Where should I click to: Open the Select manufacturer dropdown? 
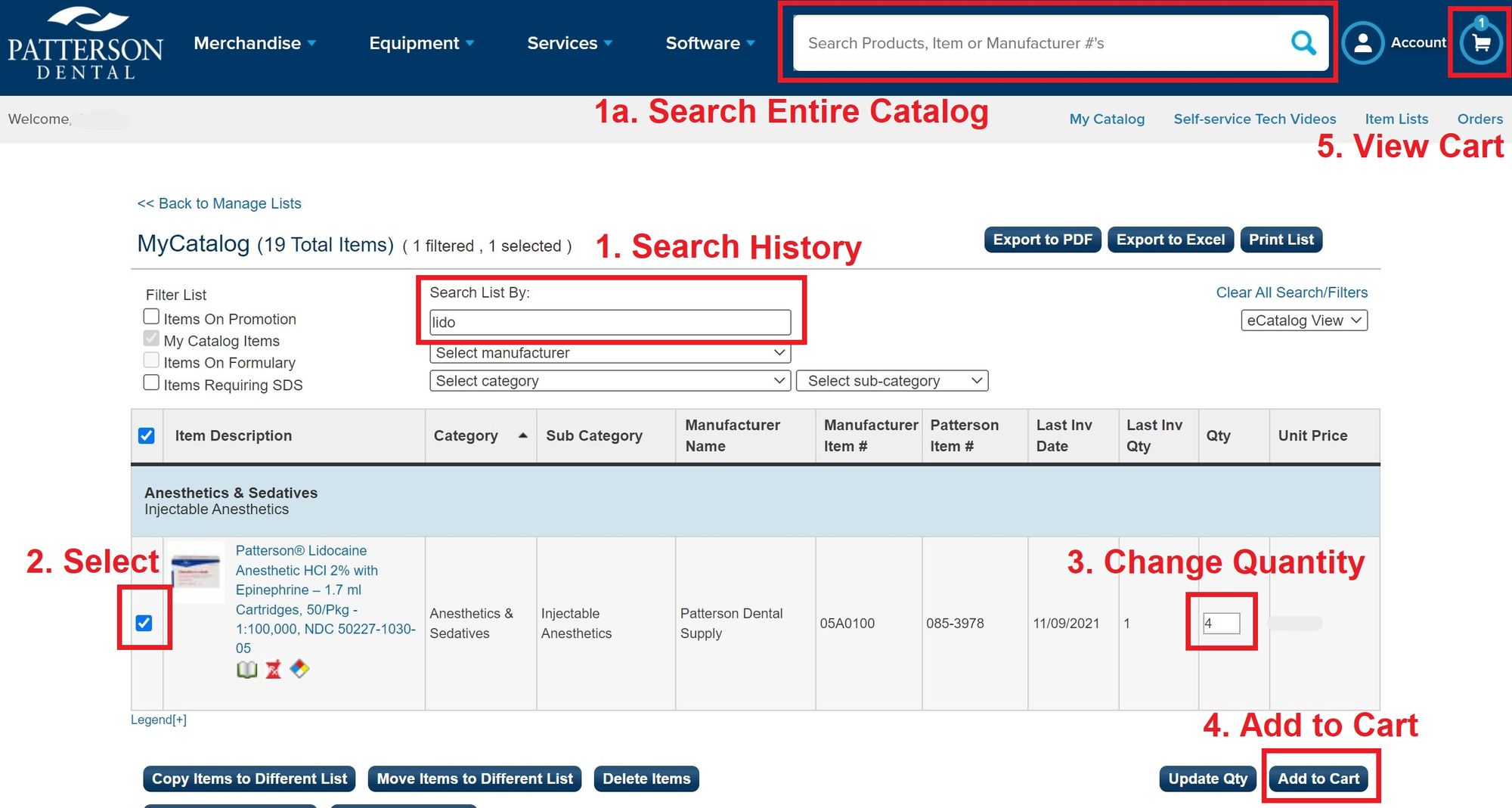610,353
